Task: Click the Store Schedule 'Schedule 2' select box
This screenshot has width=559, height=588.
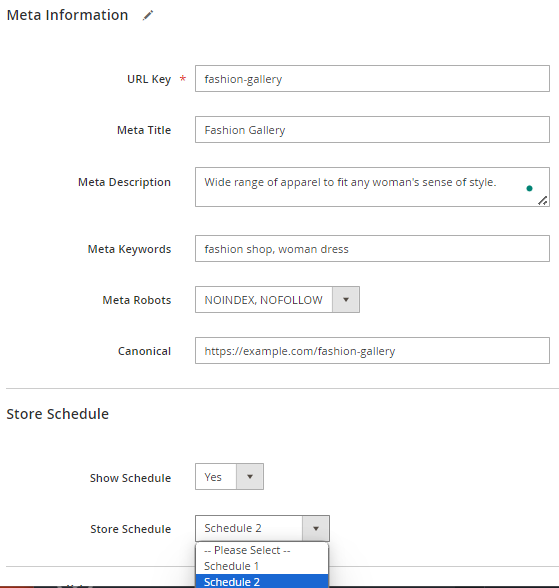Action: tap(262, 528)
